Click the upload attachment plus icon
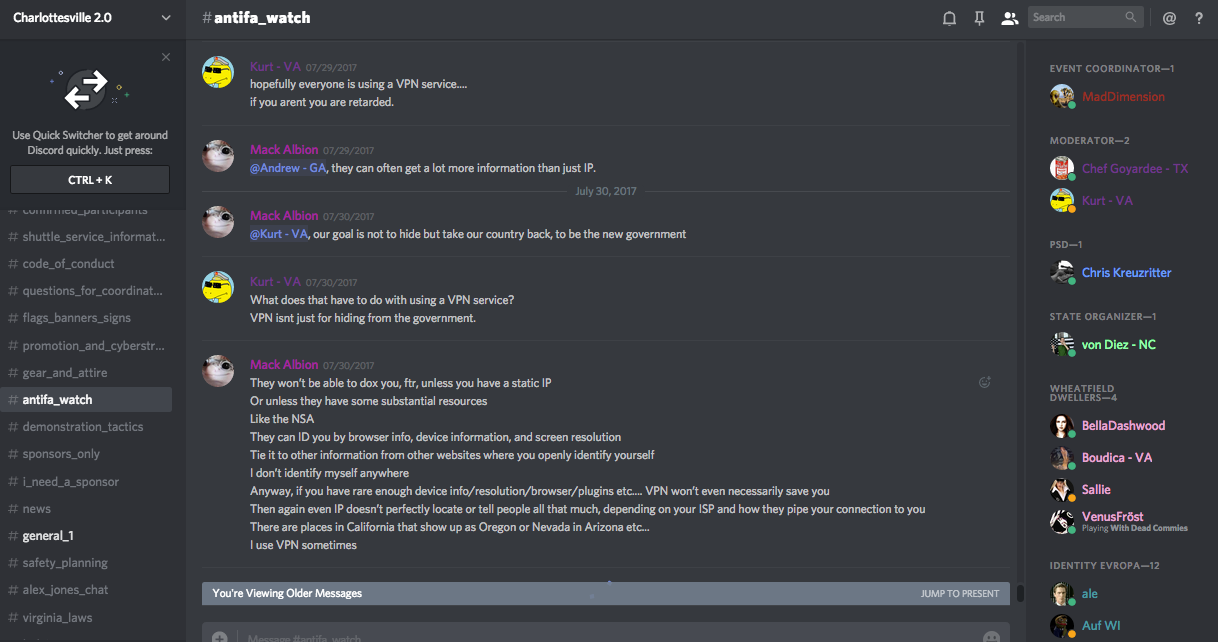1218x642 pixels. tap(219, 637)
